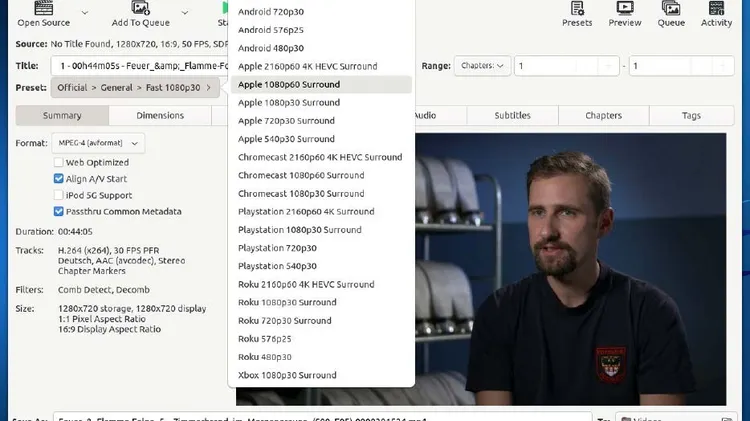Select Xbox 1080p30 Surround preset

[321, 375]
